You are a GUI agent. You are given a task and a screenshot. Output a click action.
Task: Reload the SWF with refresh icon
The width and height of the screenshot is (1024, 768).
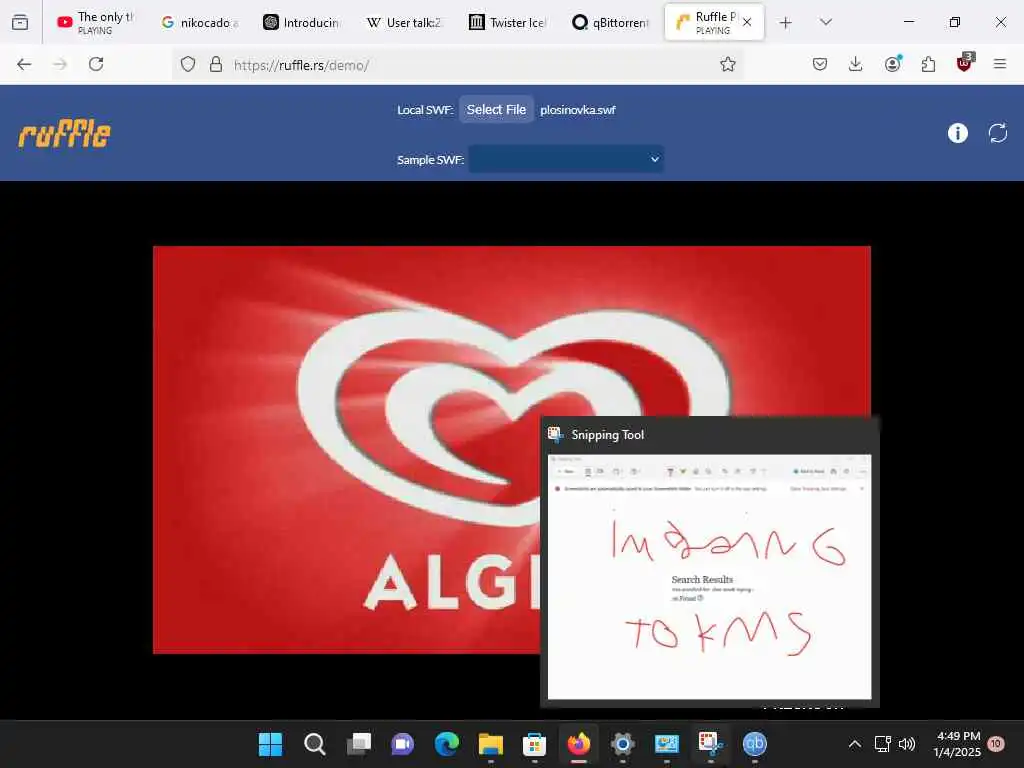pos(998,133)
